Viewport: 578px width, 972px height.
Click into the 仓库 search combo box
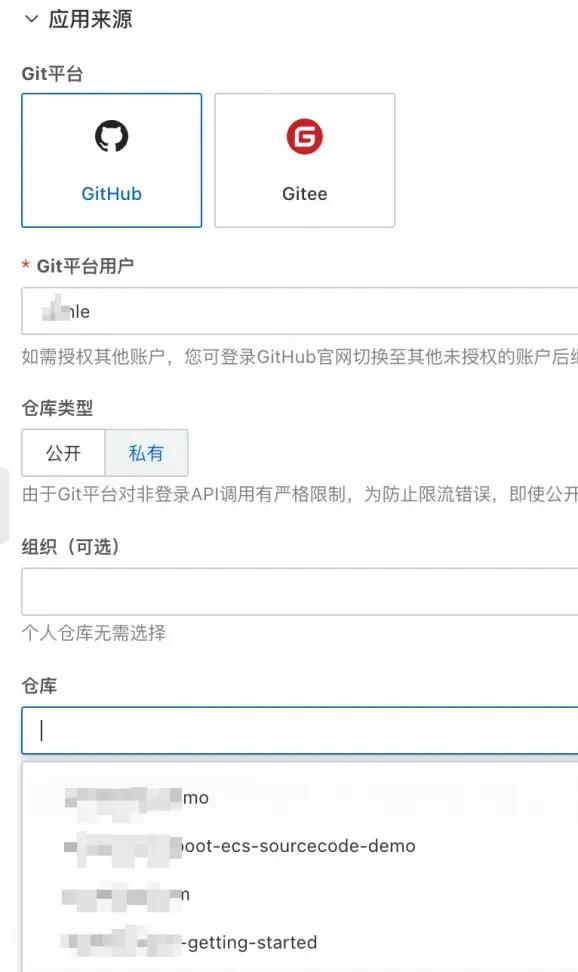coord(300,730)
